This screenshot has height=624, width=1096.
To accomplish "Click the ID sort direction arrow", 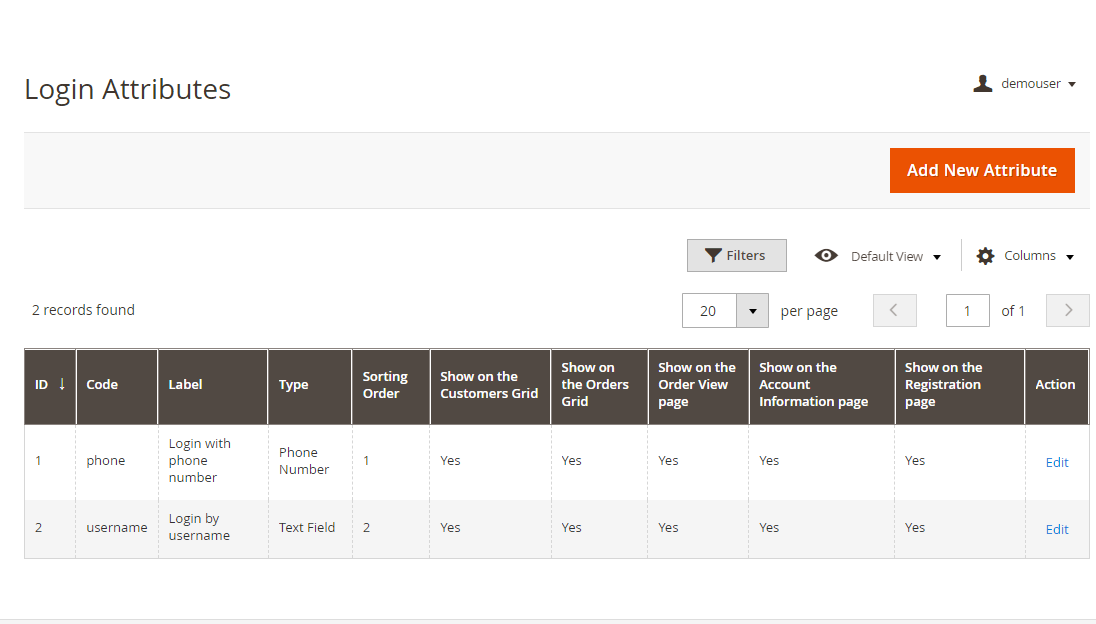I will [62, 384].
